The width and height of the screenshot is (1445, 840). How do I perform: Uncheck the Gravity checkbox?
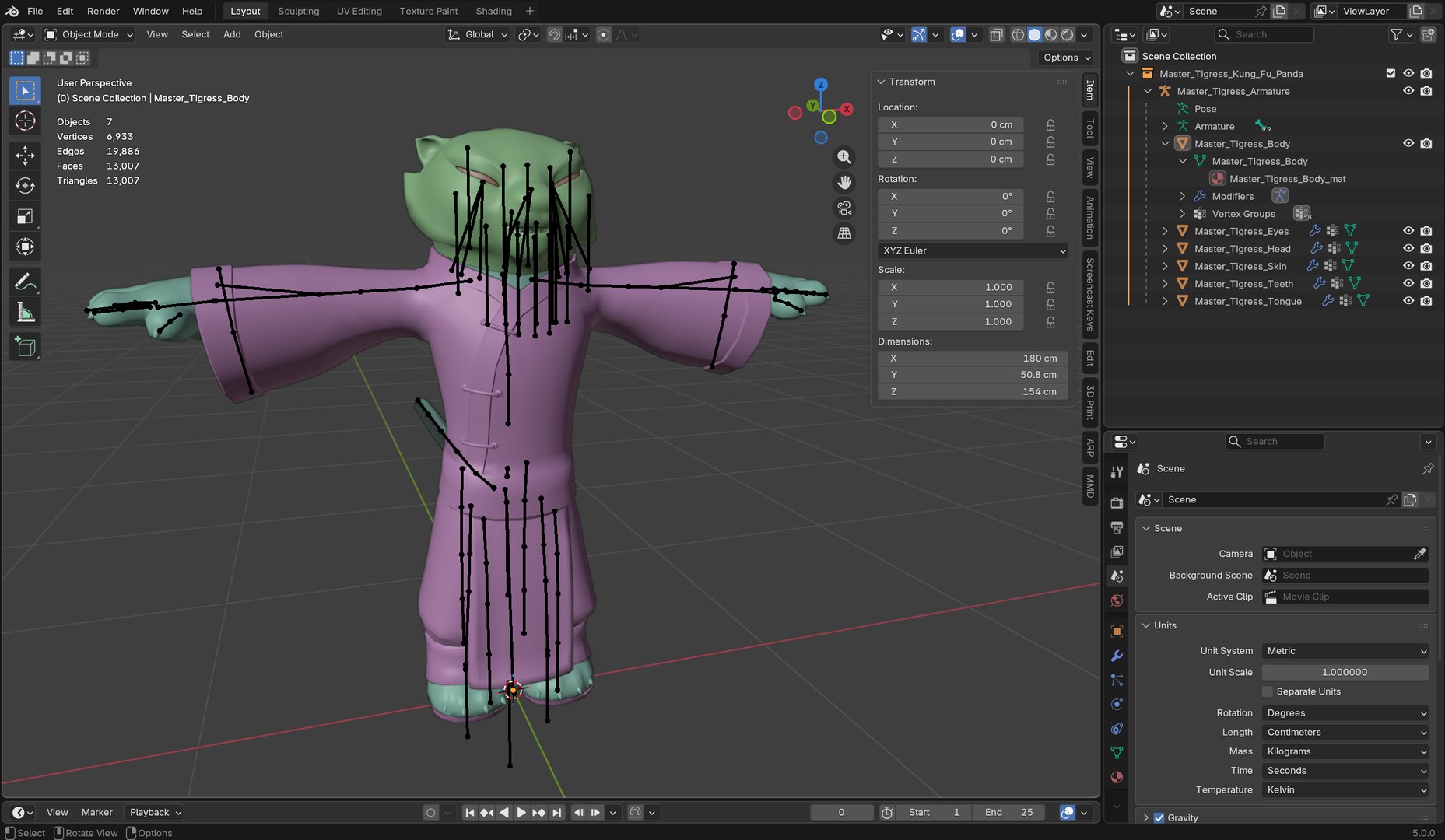[1159, 817]
